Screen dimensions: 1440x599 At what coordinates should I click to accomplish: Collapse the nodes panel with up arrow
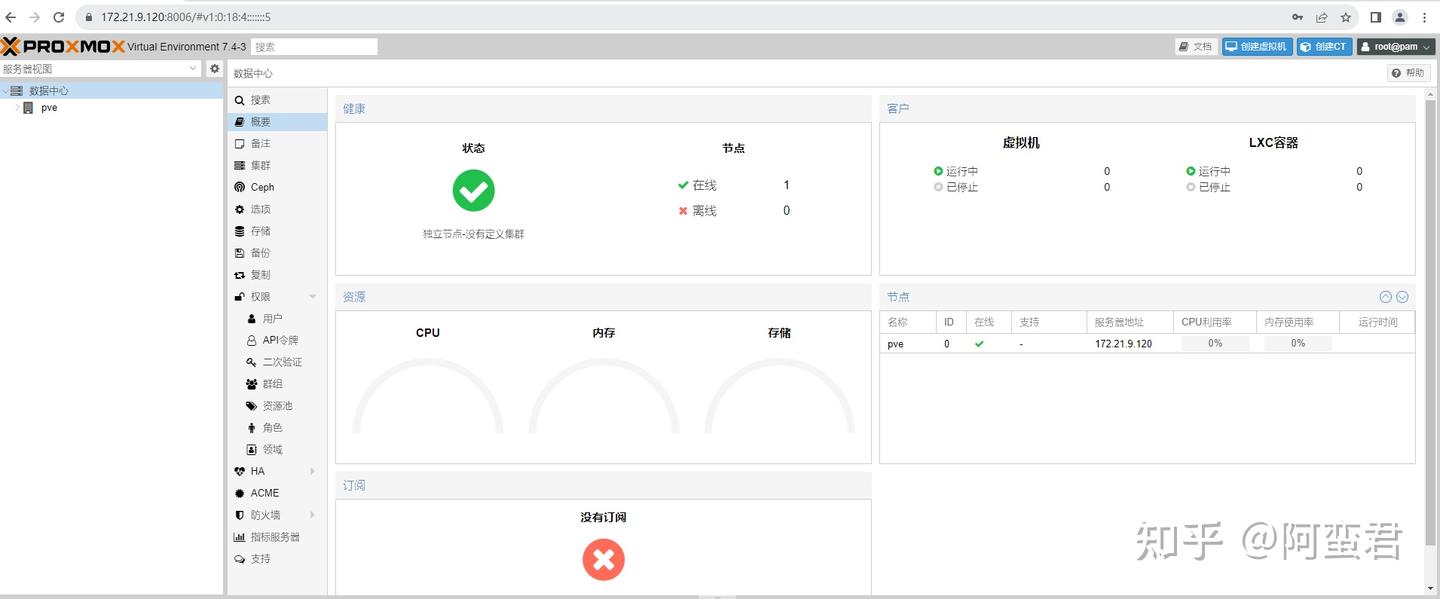(1386, 297)
